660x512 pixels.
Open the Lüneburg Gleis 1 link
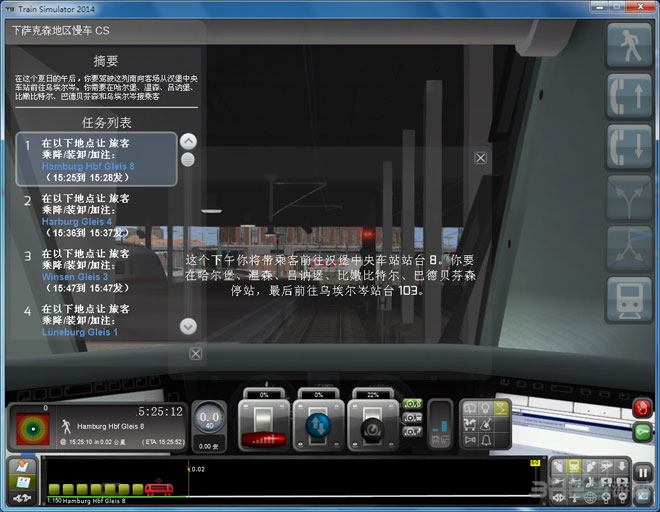(x=80, y=332)
